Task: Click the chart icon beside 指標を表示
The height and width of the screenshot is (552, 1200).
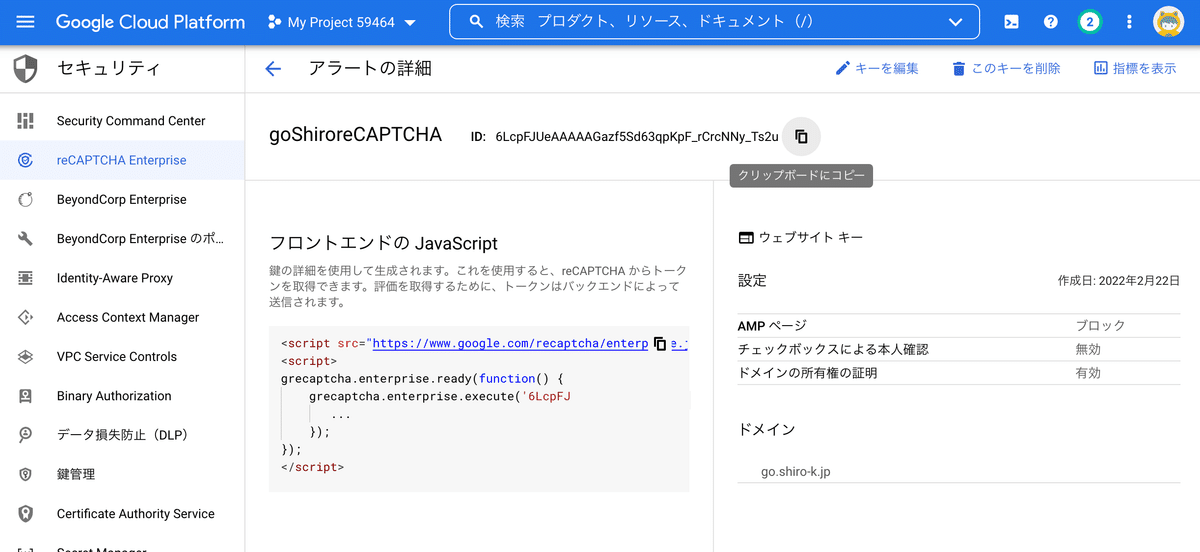Action: 1101,69
